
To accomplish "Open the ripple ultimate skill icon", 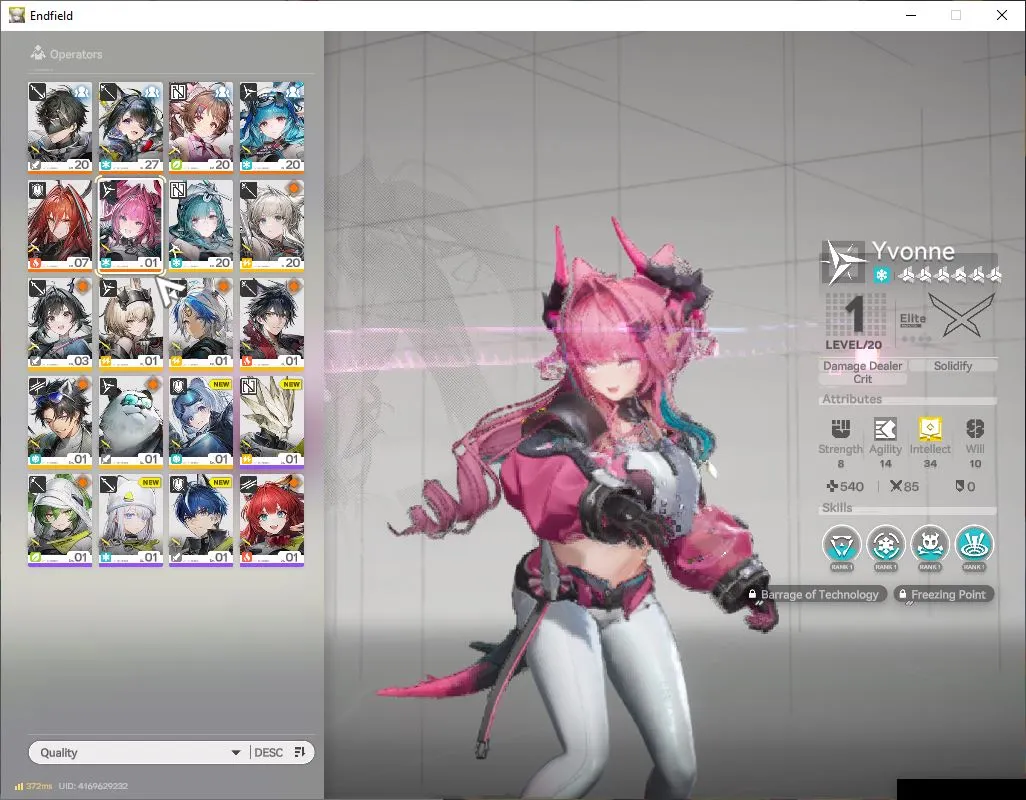I will coord(974,544).
